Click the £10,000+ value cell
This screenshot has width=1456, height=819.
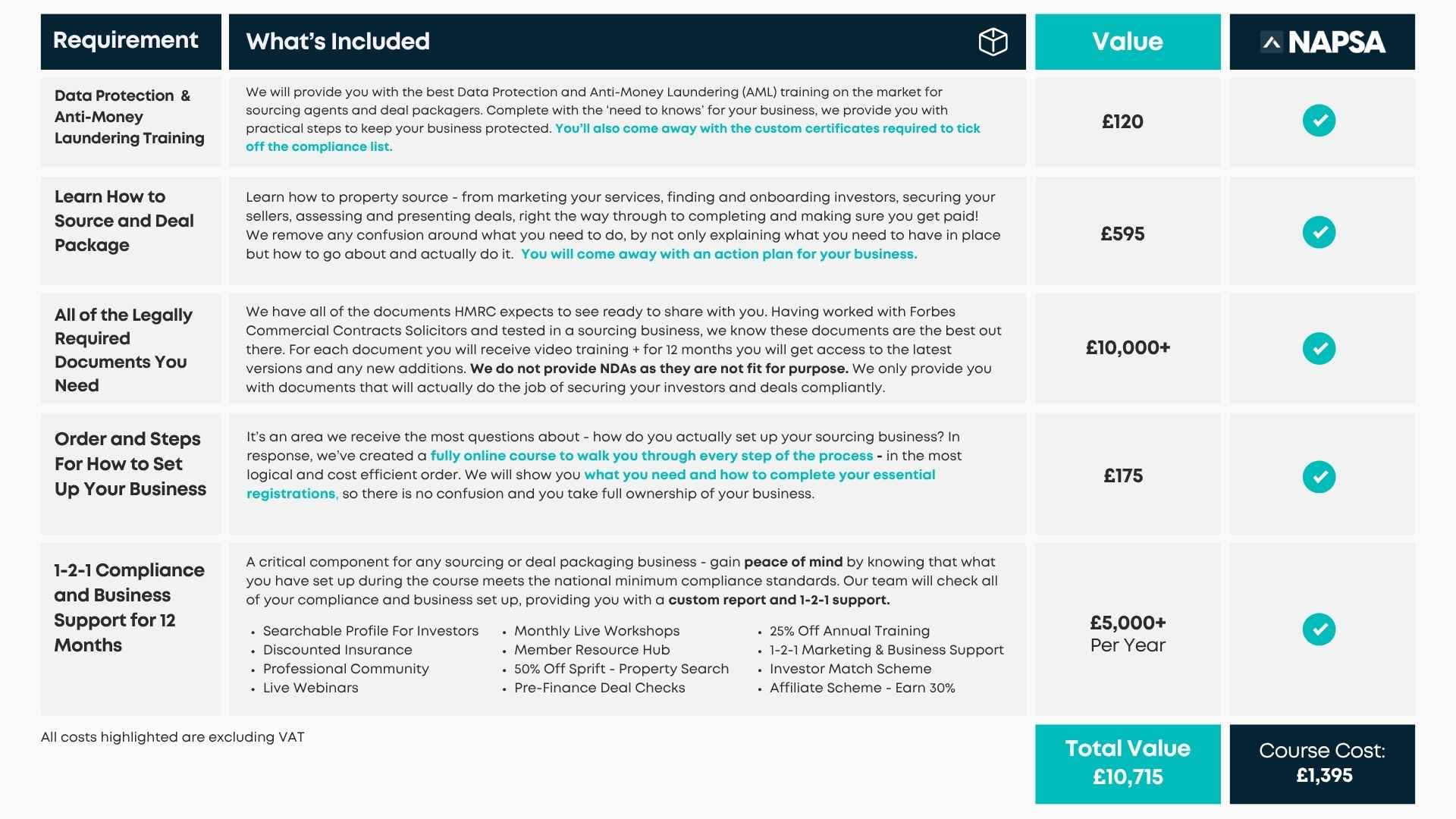[x=1128, y=348]
